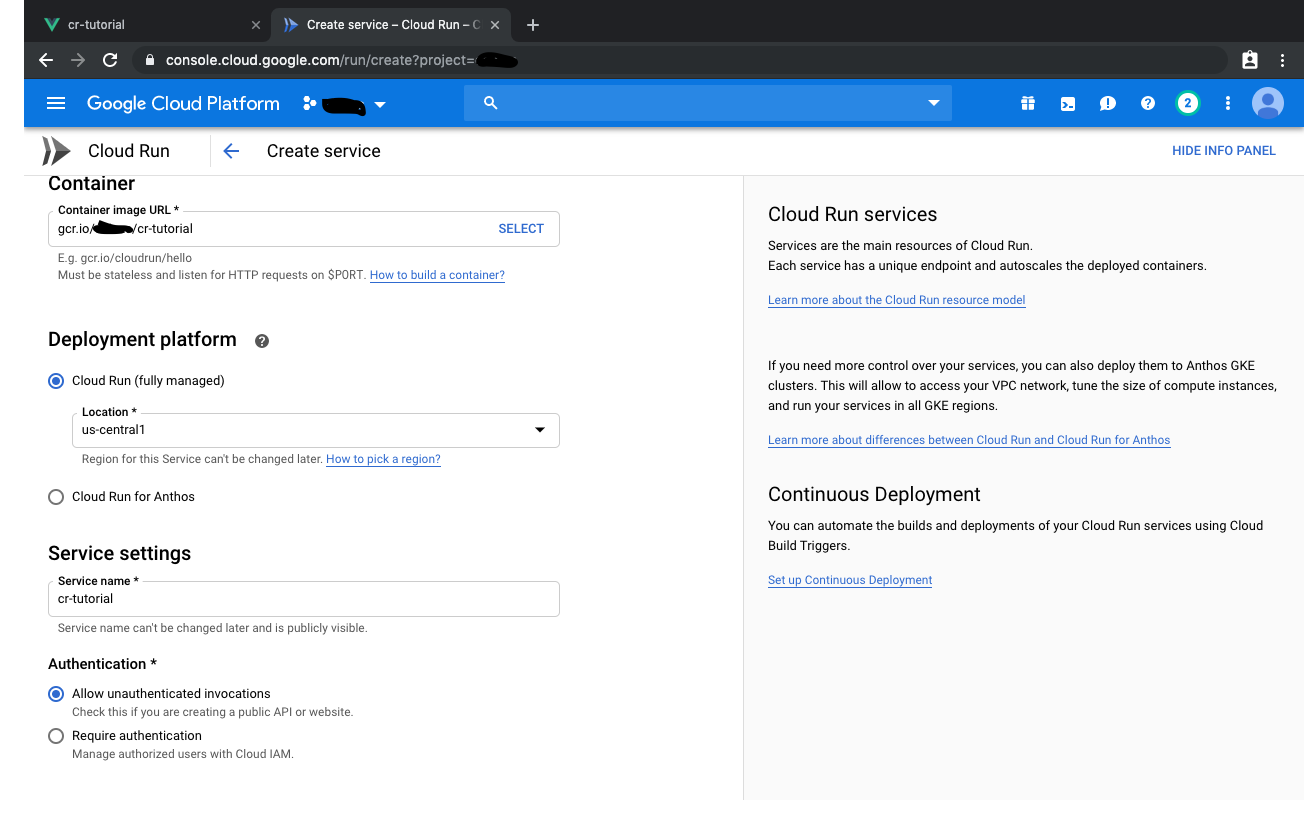Click SELECT for container image
The image size is (1304, 828).
[x=521, y=229]
